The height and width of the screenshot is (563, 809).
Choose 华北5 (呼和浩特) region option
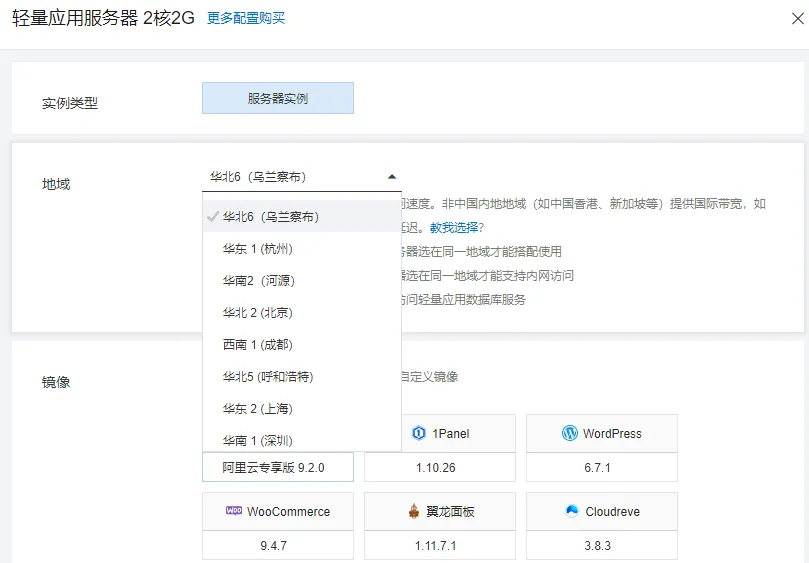302,377
